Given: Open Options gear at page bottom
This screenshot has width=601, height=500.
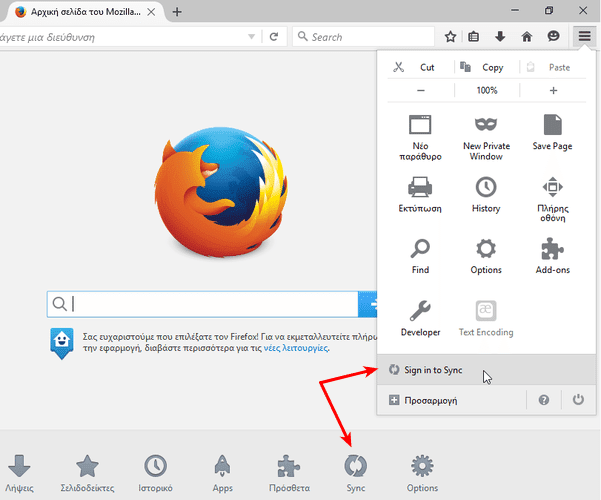Looking at the screenshot, I should (x=422, y=473).
